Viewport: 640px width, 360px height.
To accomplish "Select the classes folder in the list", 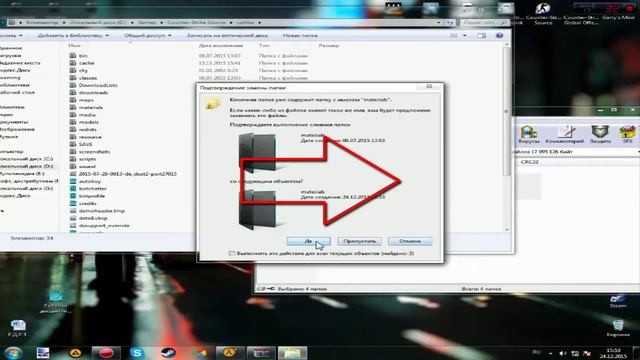I will pyautogui.click(x=88, y=78).
